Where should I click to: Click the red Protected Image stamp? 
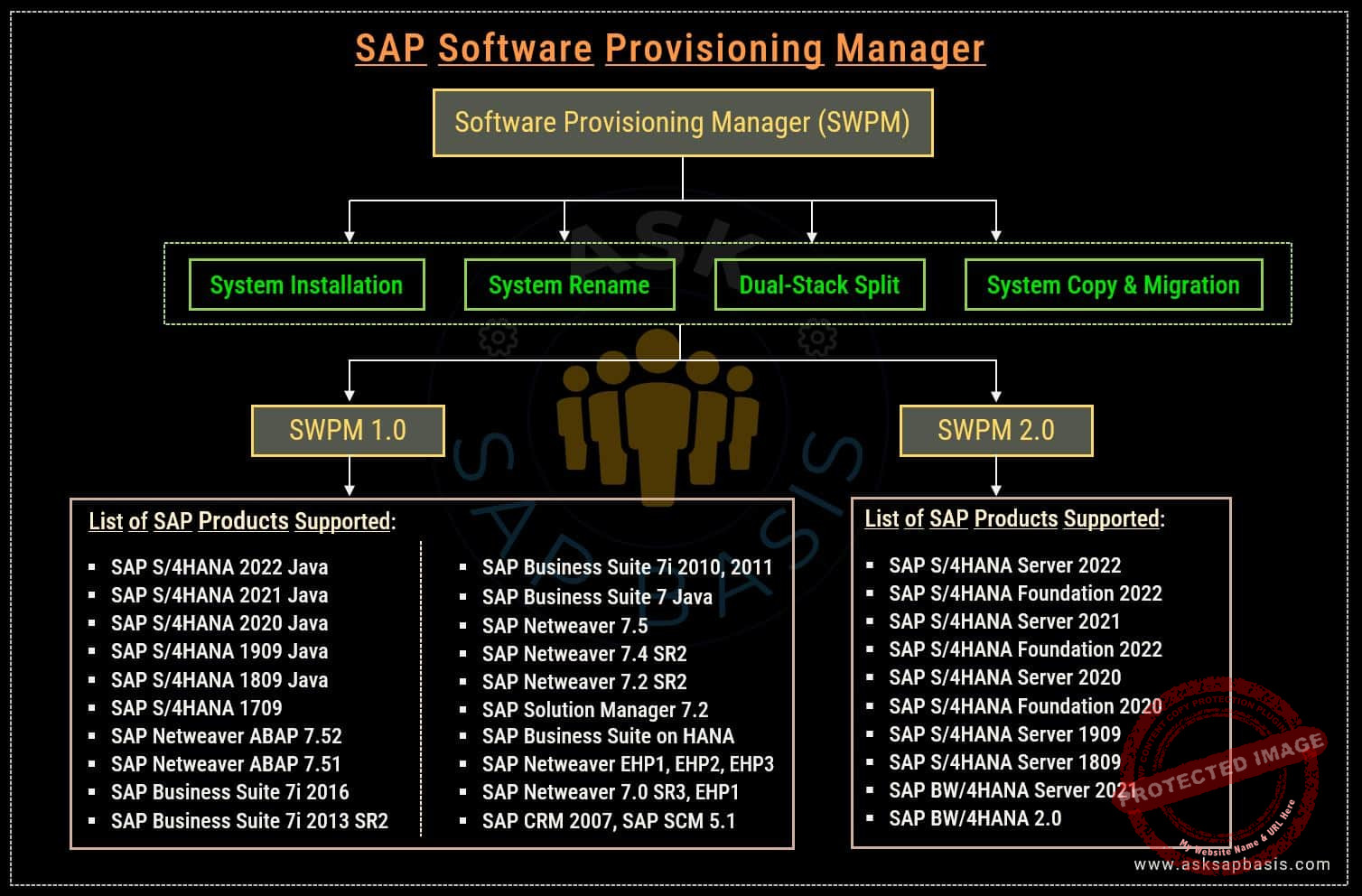1219,768
